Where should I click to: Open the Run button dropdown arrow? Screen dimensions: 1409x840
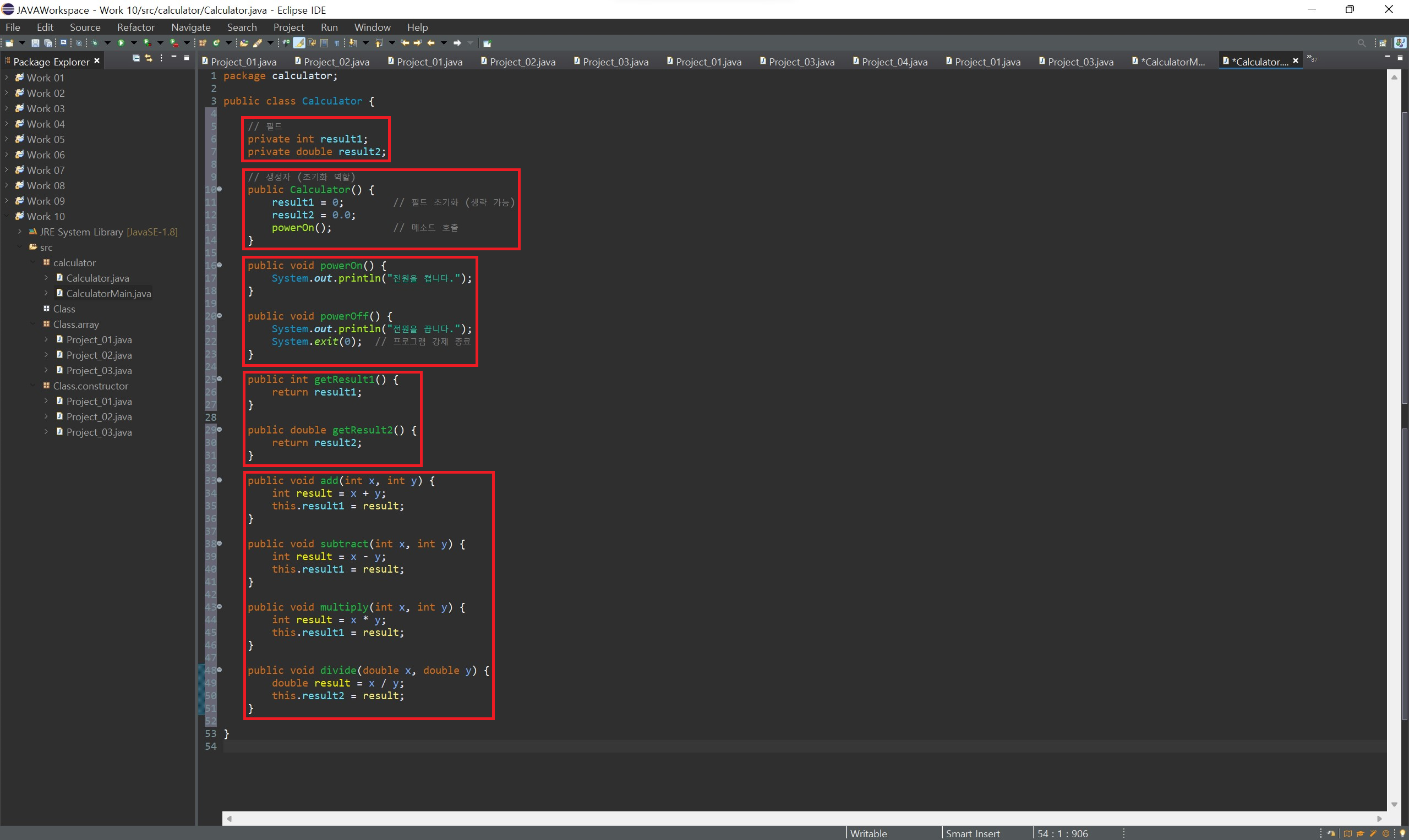point(134,43)
